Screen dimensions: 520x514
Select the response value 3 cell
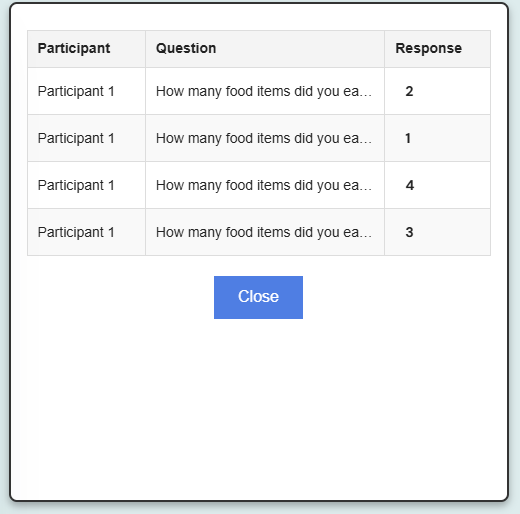(437, 232)
